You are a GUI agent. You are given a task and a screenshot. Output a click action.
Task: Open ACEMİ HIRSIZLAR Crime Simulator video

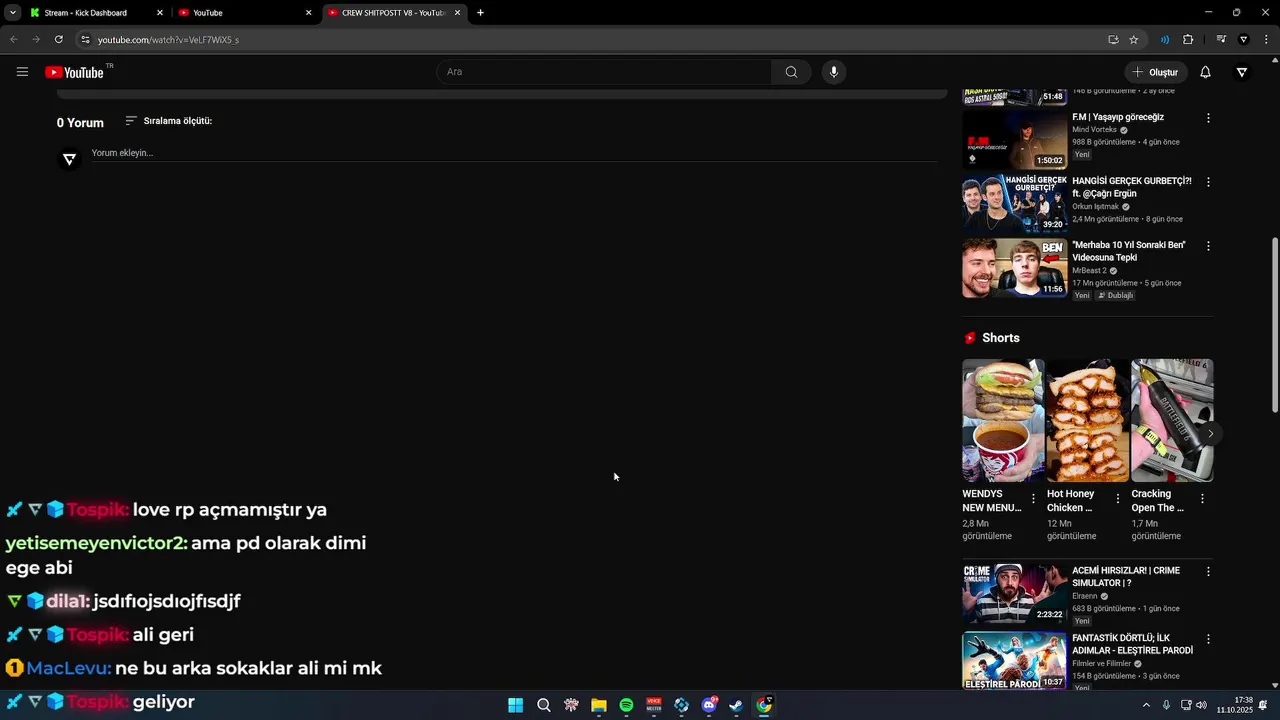(x=1014, y=593)
